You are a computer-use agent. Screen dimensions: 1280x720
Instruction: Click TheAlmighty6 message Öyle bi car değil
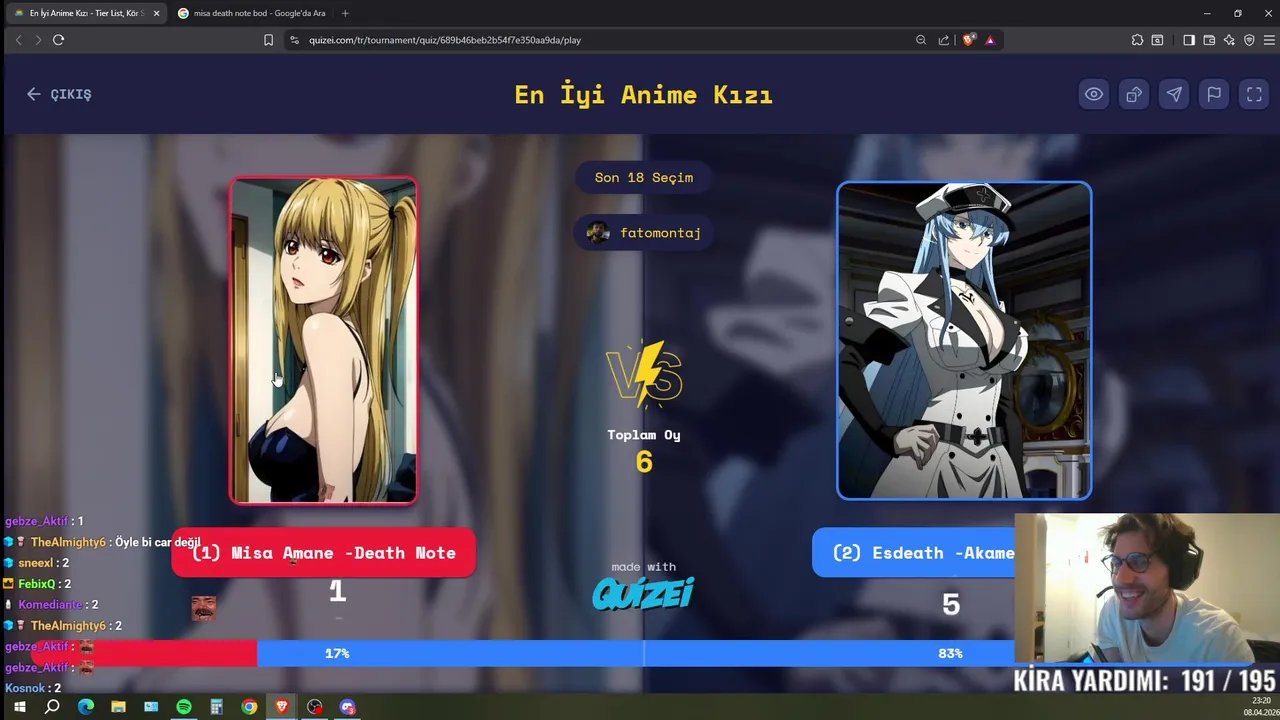(x=103, y=542)
